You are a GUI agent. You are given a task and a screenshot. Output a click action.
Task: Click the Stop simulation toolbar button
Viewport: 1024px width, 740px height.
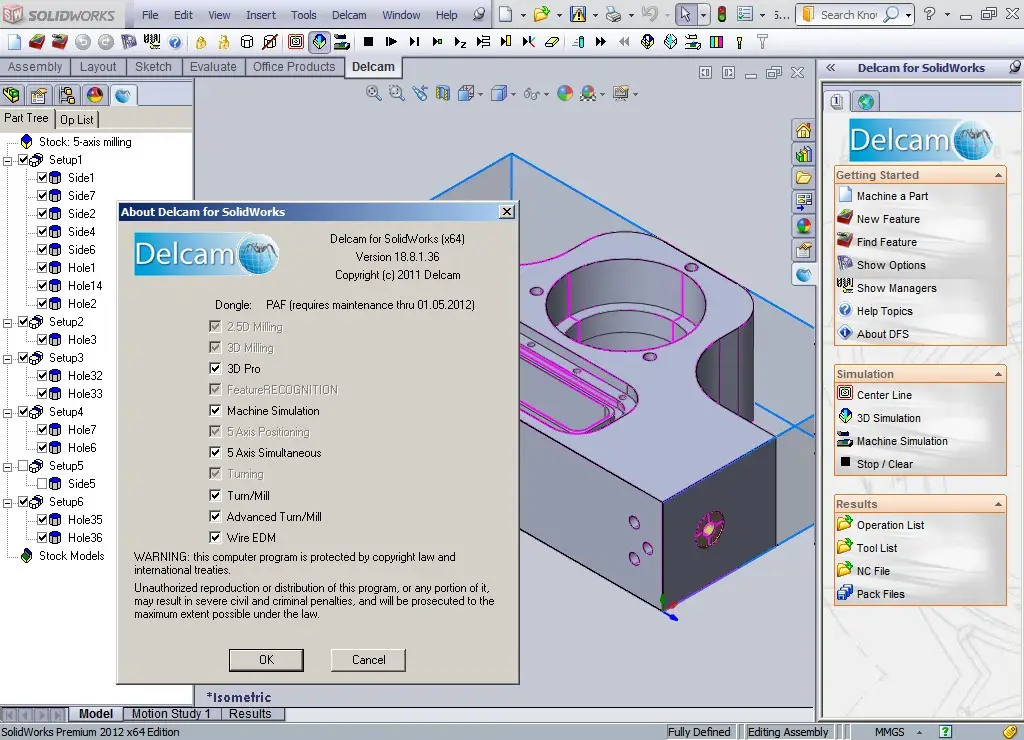(368, 42)
